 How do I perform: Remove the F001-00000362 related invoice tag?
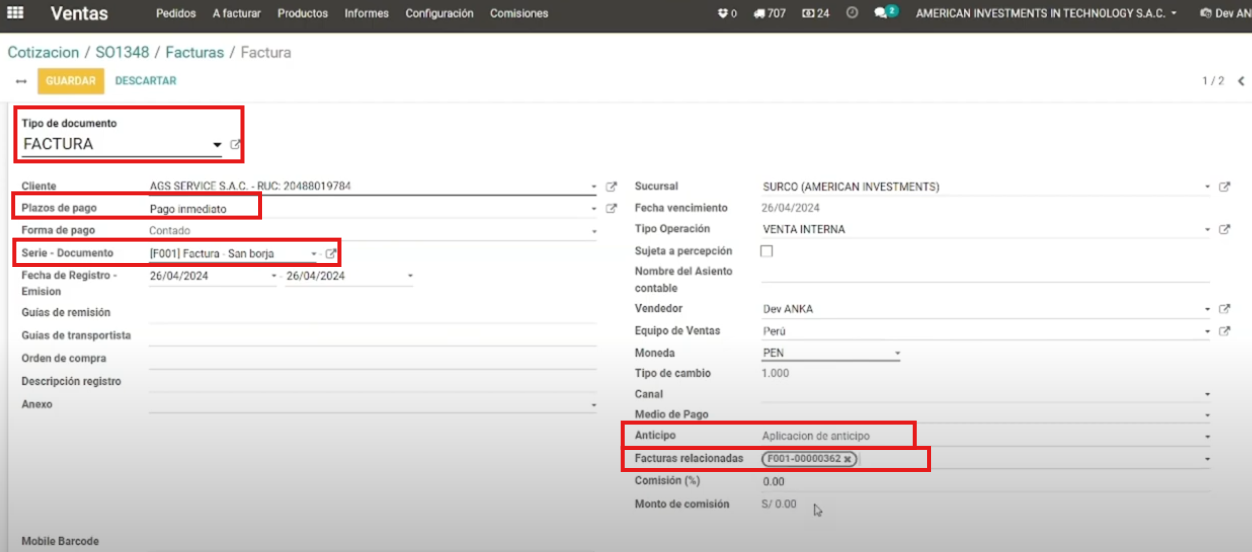click(x=848, y=459)
